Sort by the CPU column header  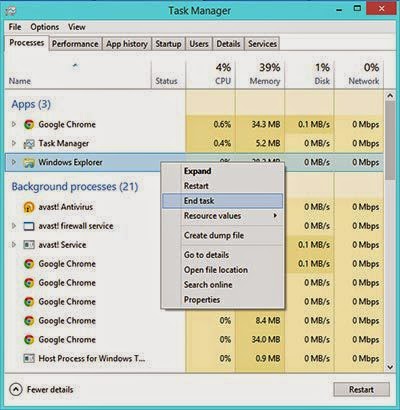(x=210, y=74)
